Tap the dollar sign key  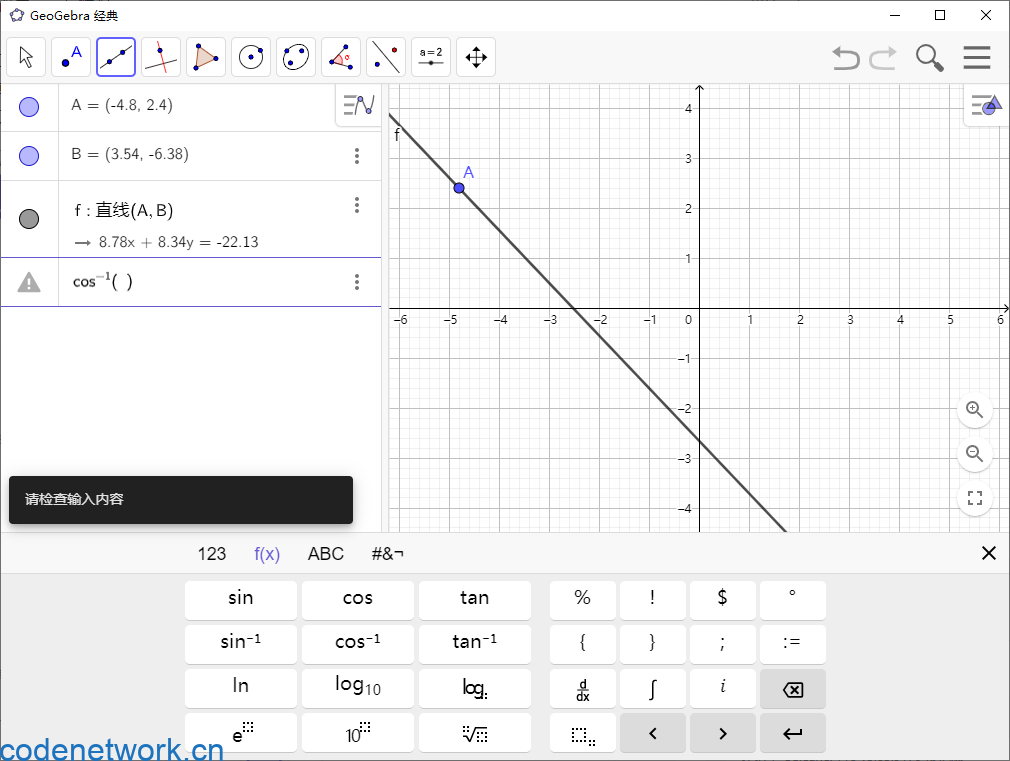[x=723, y=600]
